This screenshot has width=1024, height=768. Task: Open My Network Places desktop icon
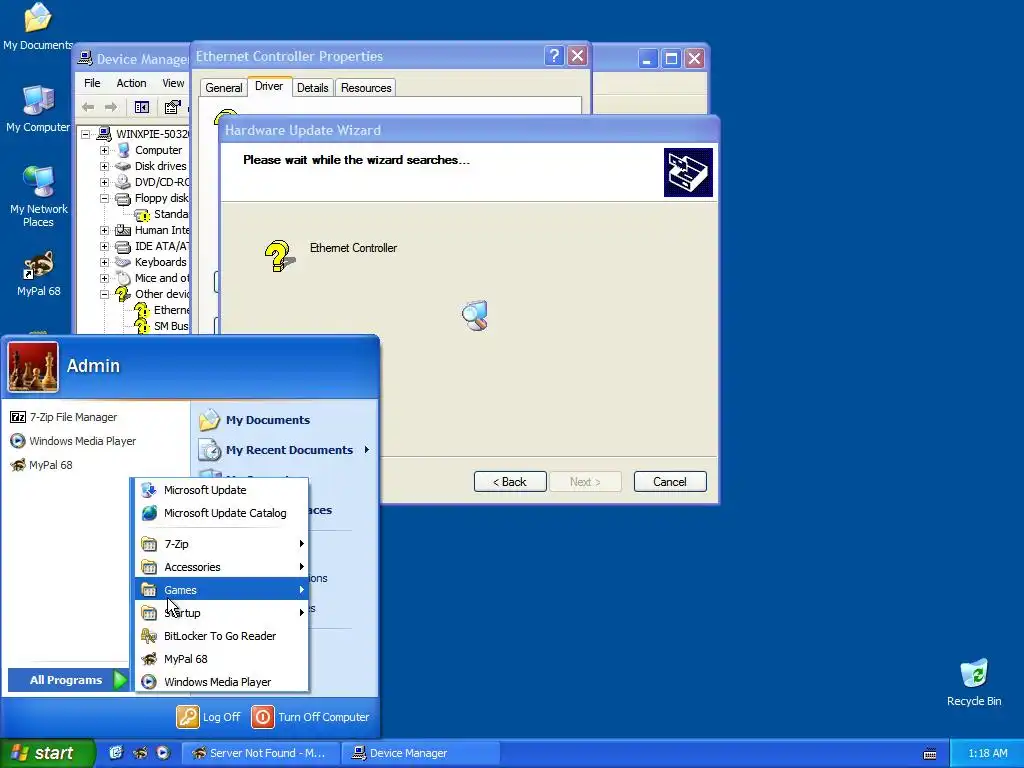click(x=39, y=196)
